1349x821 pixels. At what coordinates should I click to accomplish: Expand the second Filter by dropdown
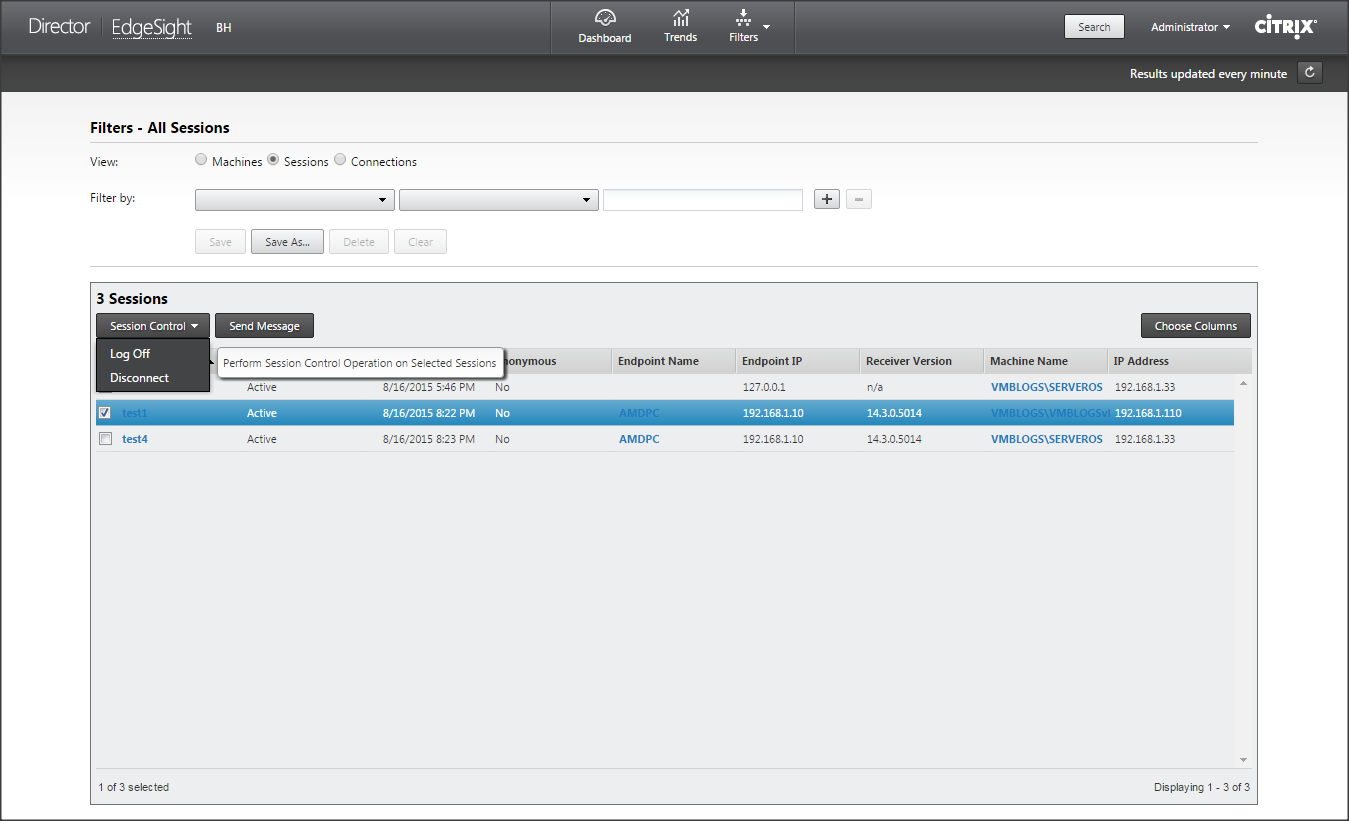point(498,200)
